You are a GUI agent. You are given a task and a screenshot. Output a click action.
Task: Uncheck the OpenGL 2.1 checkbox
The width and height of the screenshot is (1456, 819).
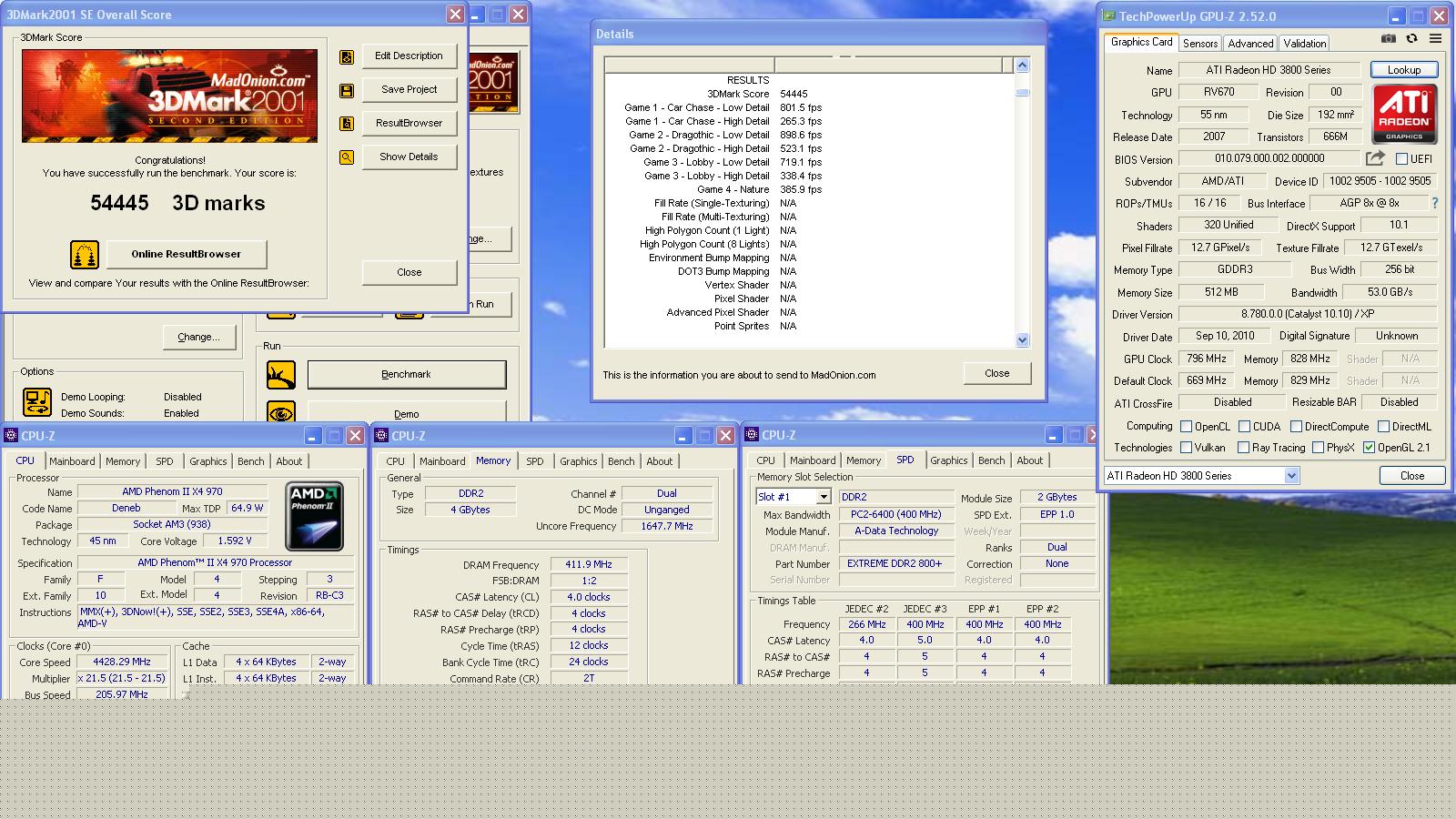coord(1369,447)
